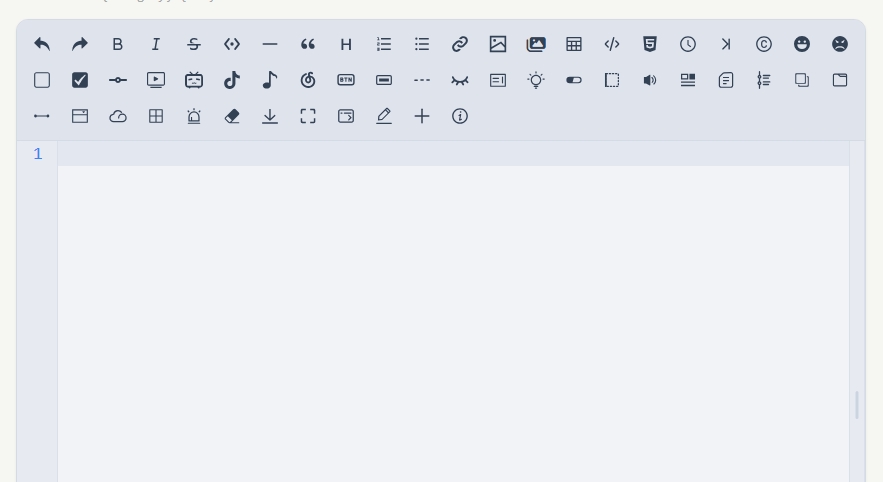Insert a dashed line with the dashes icon
The image size is (883, 482).
[422, 80]
